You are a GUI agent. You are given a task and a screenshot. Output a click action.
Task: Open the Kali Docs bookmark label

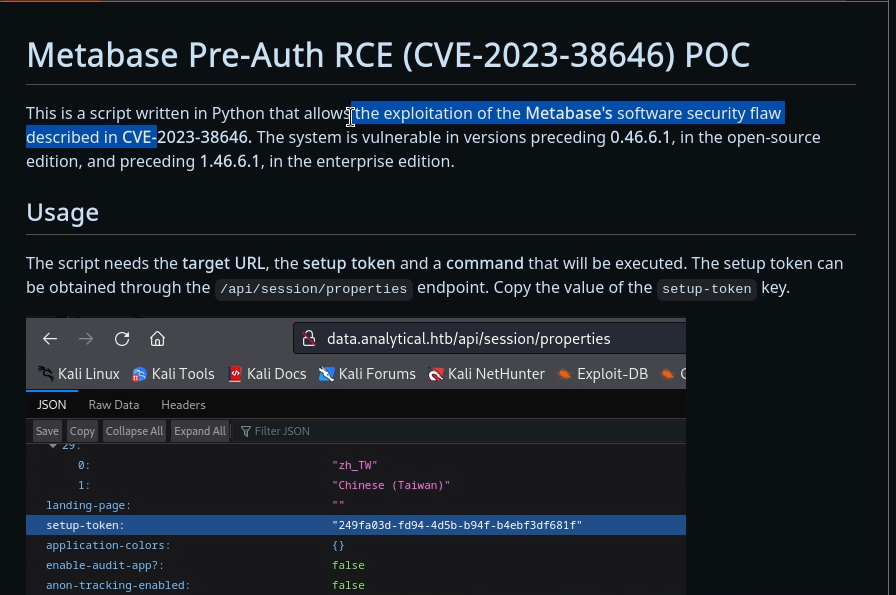pos(277,374)
